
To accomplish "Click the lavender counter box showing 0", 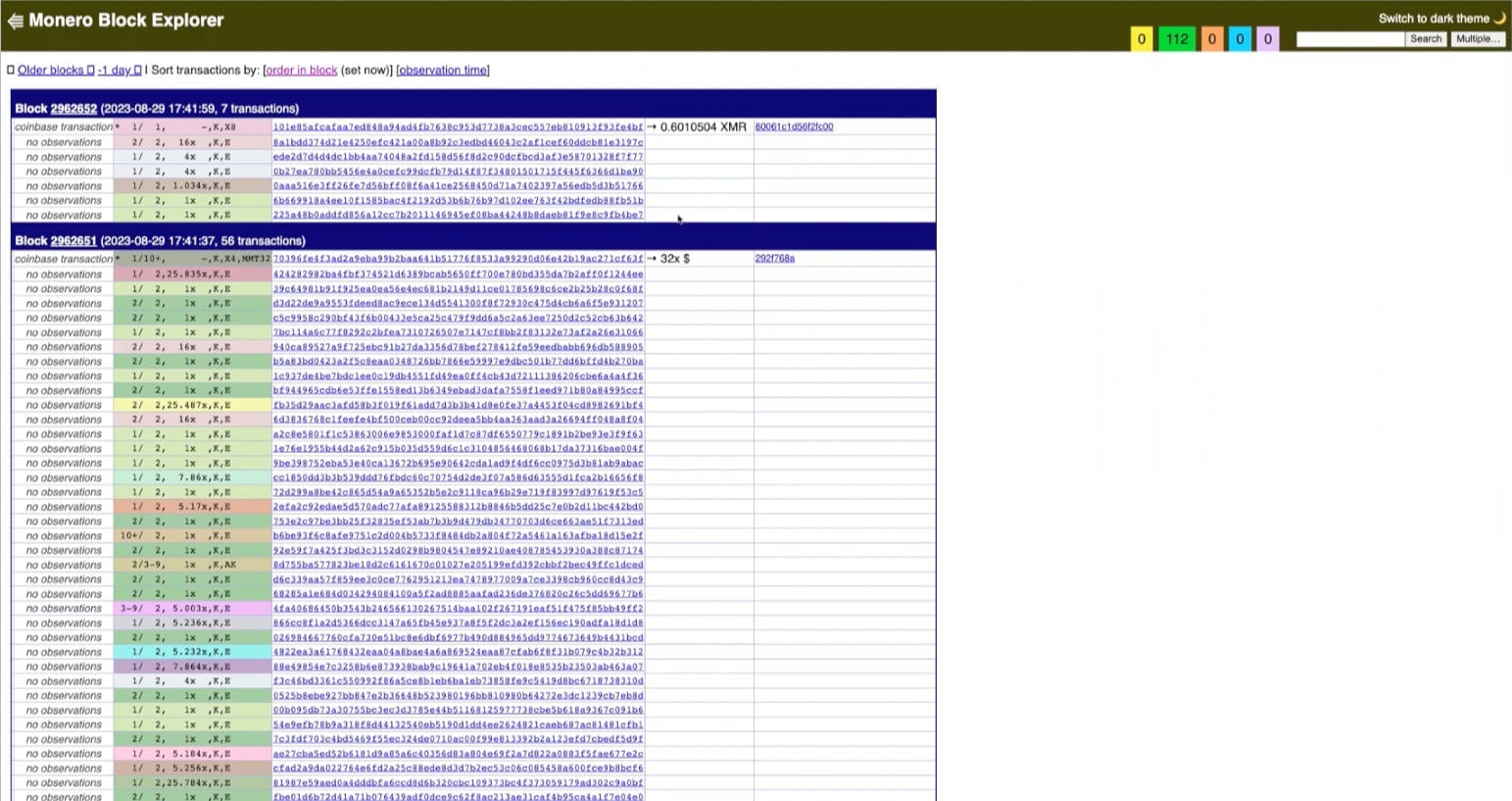I will [1267, 39].
